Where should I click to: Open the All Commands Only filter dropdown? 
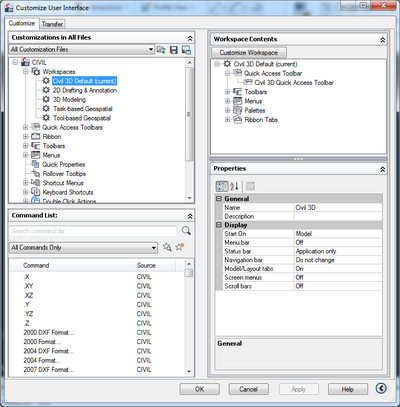click(153, 248)
